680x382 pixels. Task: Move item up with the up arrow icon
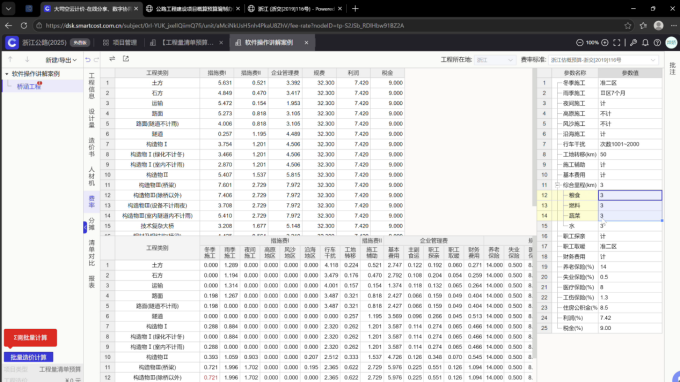tap(10, 59)
